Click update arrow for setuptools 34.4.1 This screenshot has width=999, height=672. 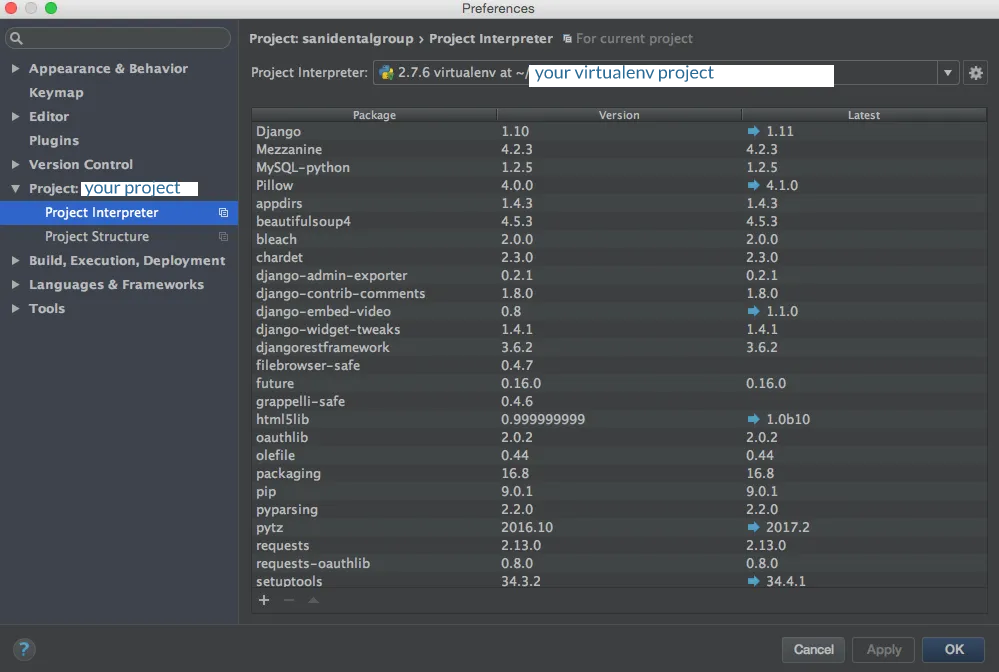tap(753, 581)
